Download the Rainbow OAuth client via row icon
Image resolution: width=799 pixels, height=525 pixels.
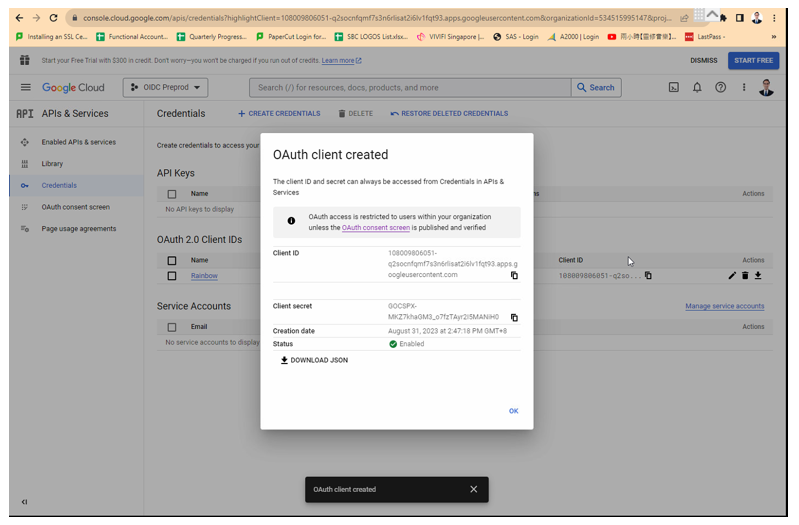[758, 275]
